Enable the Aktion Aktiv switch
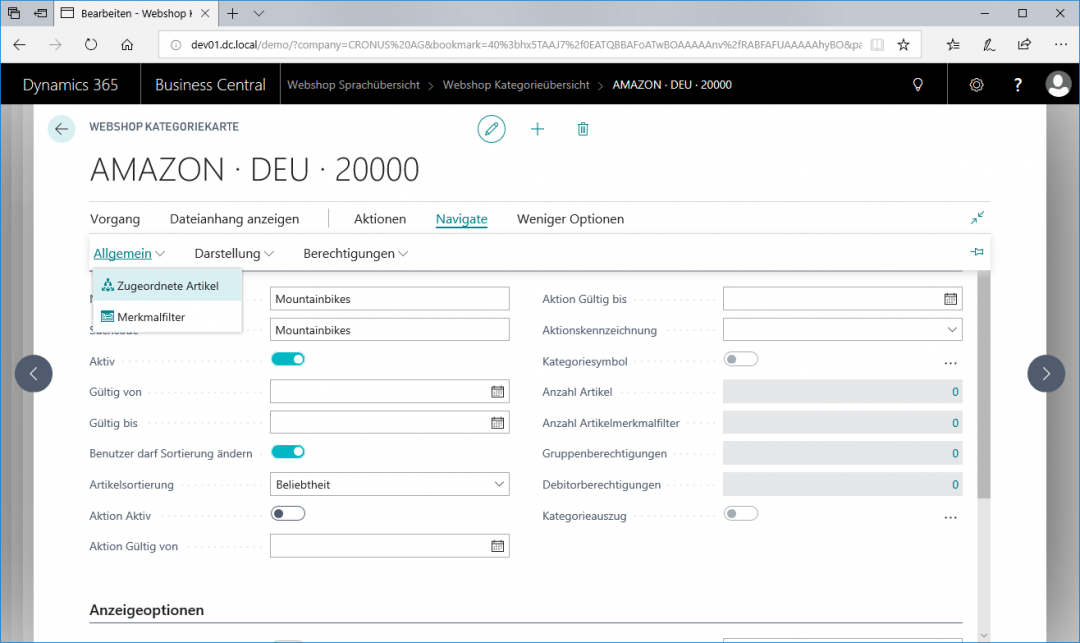 [288, 514]
